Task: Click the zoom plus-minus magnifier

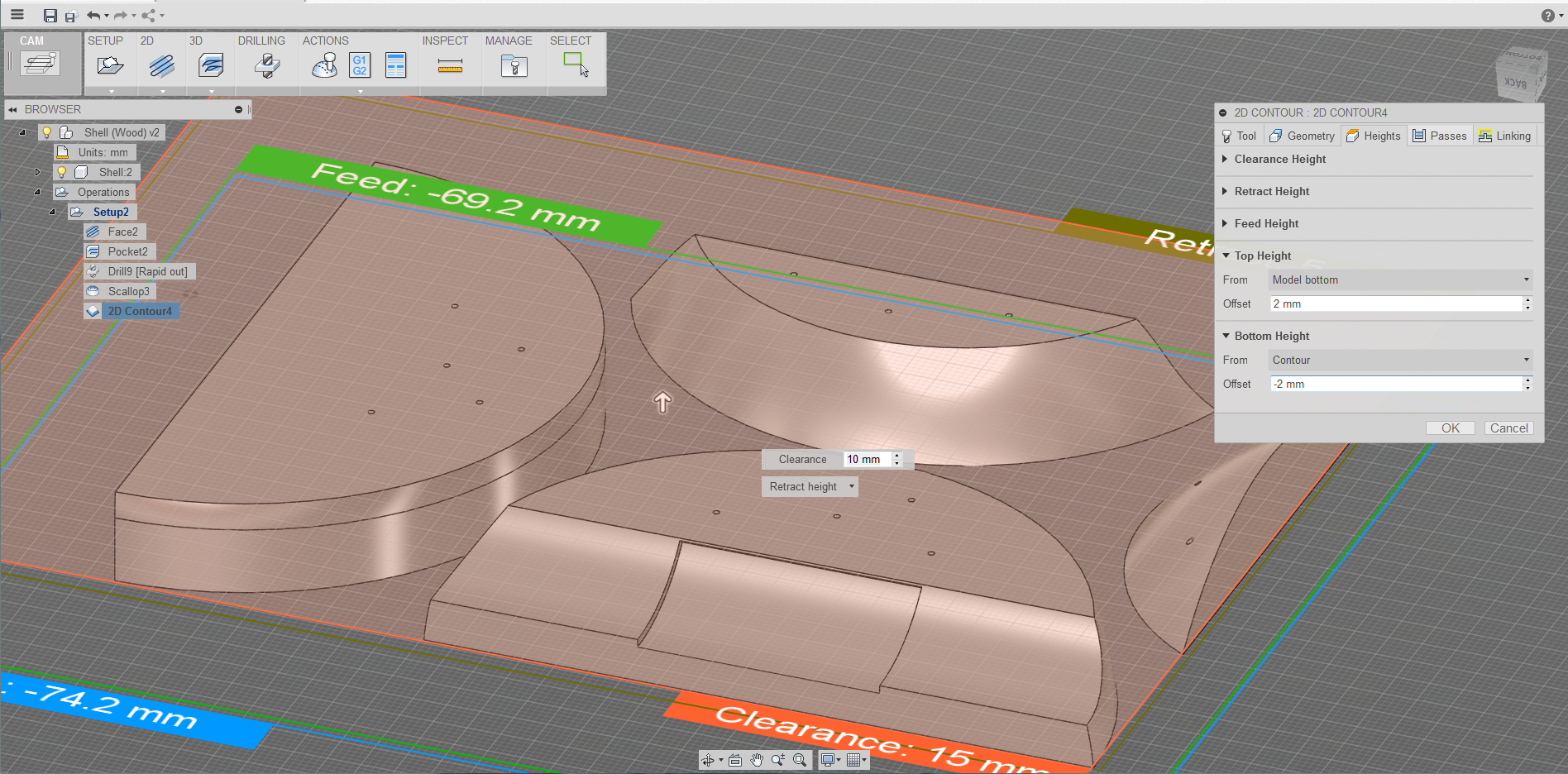Action: (778, 760)
